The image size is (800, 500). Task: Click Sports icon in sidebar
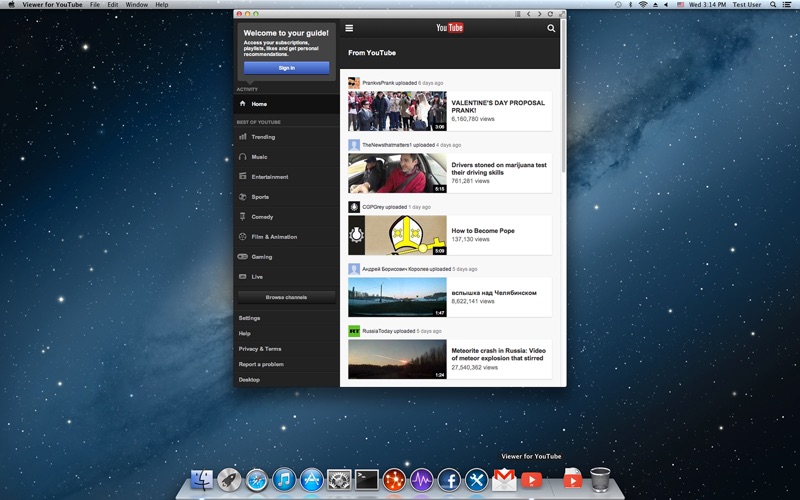[243, 196]
